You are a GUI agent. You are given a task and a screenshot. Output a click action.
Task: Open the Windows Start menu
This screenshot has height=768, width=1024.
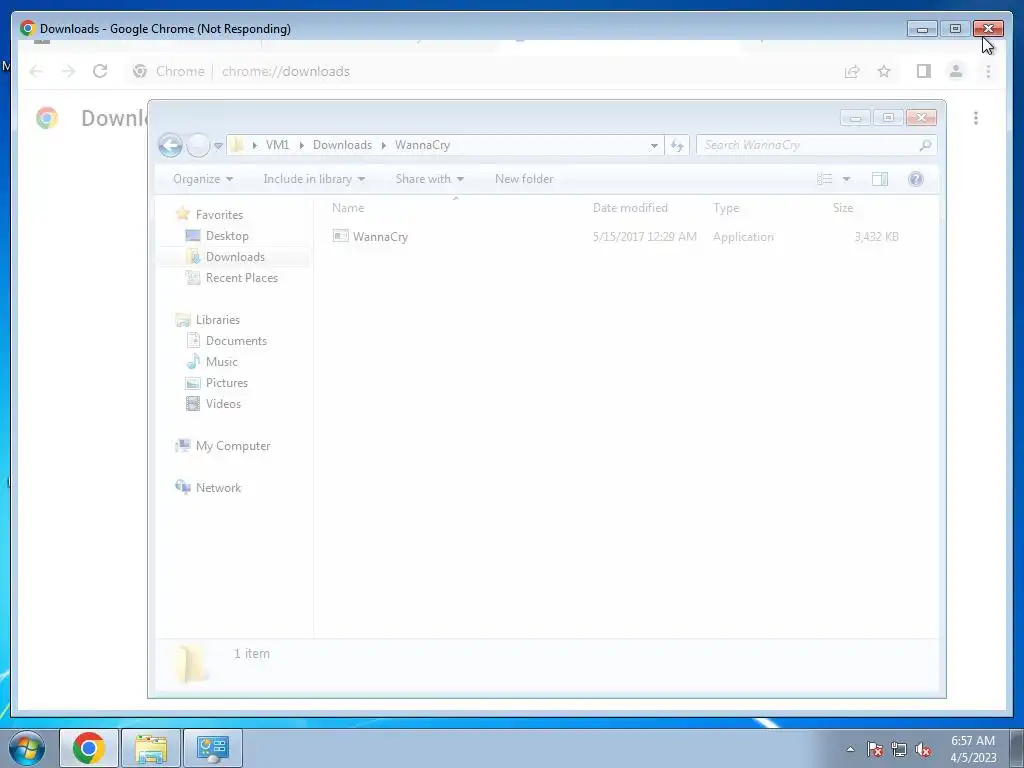(x=27, y=748)
